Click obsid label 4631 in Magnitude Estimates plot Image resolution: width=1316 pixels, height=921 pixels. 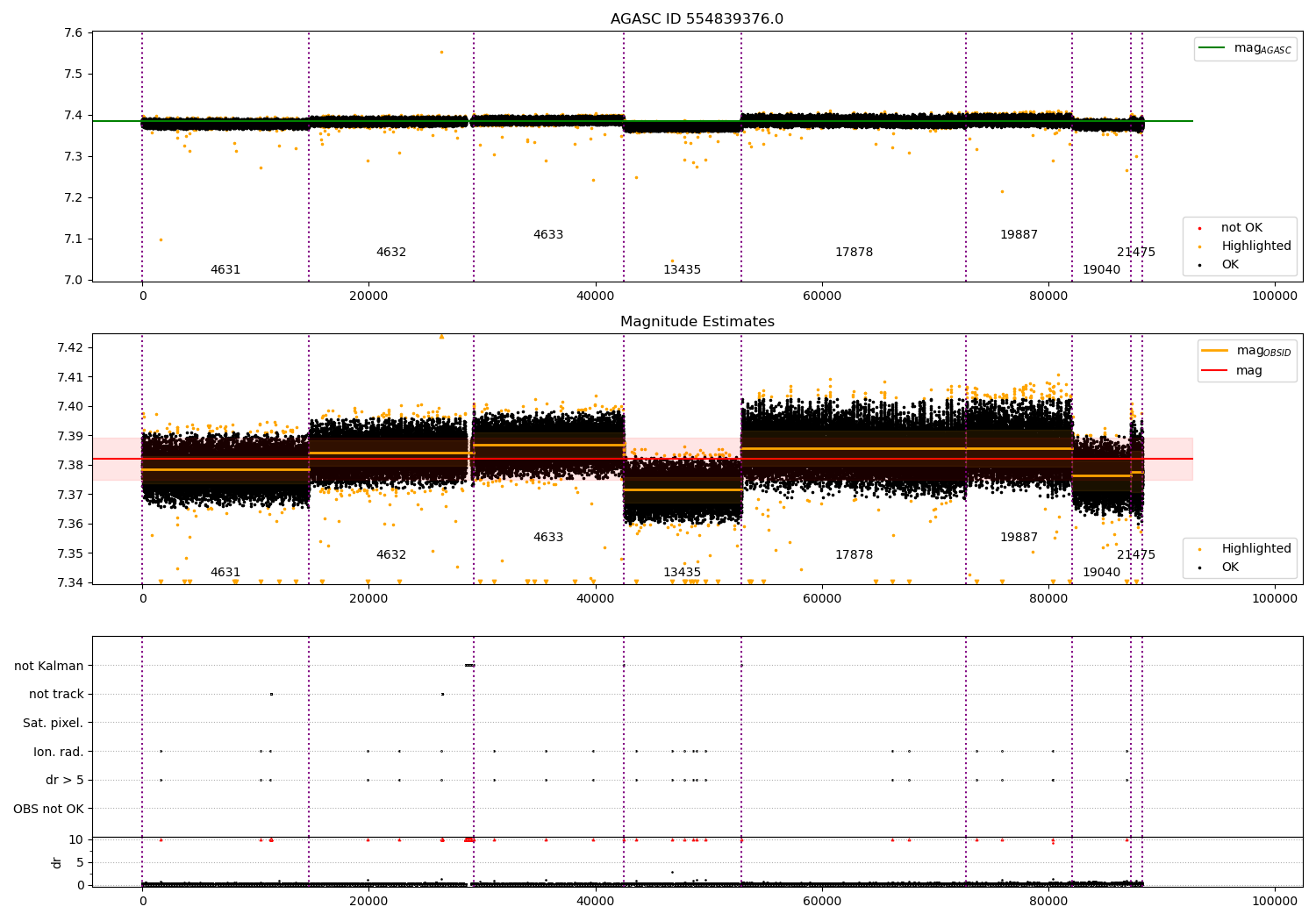(225, 573)
